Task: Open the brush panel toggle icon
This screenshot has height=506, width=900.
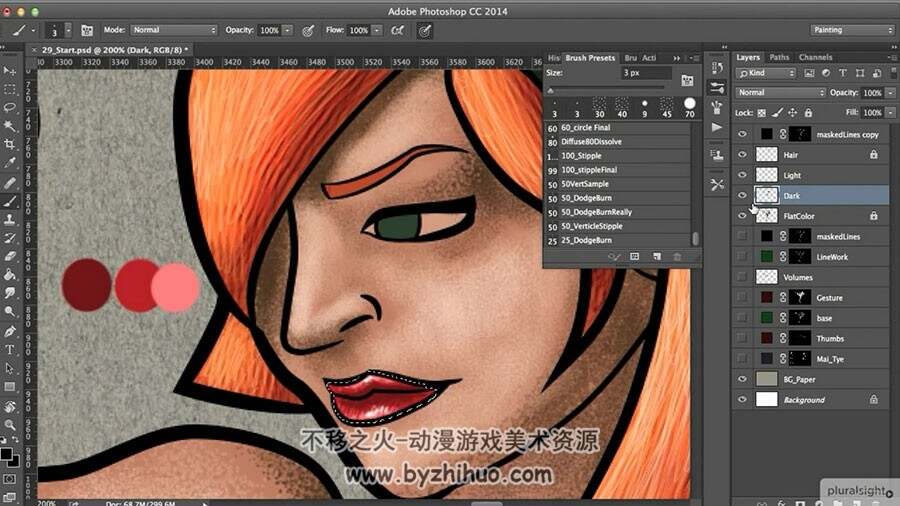Action: pos(87,30)
